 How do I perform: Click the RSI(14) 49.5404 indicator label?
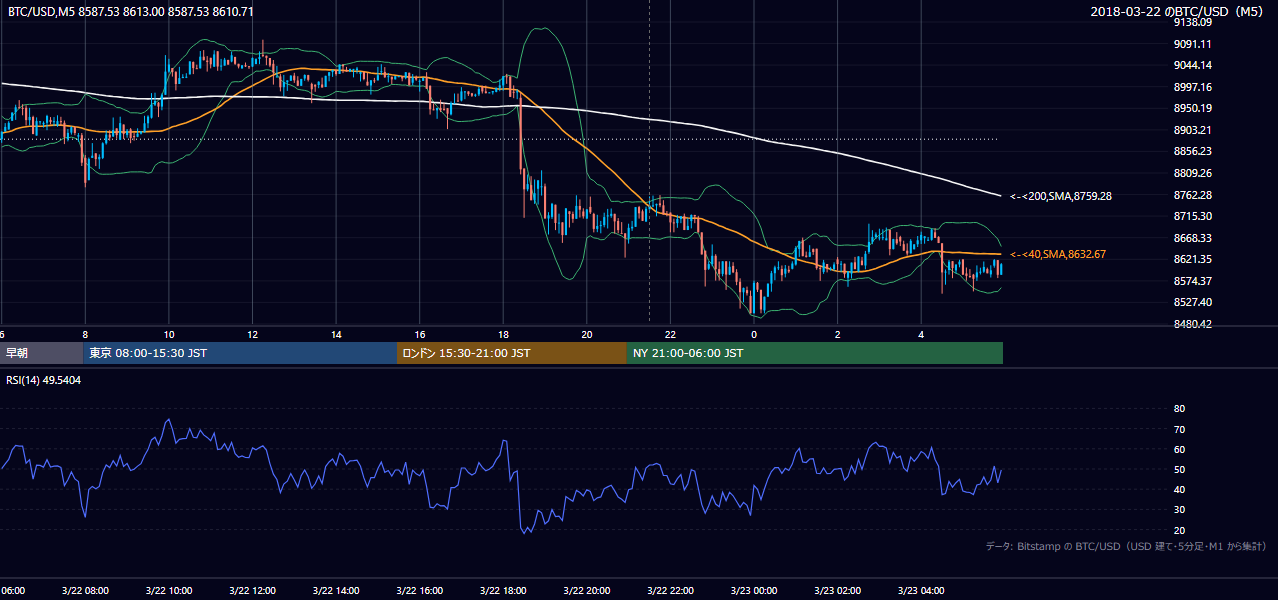[44, 380]
